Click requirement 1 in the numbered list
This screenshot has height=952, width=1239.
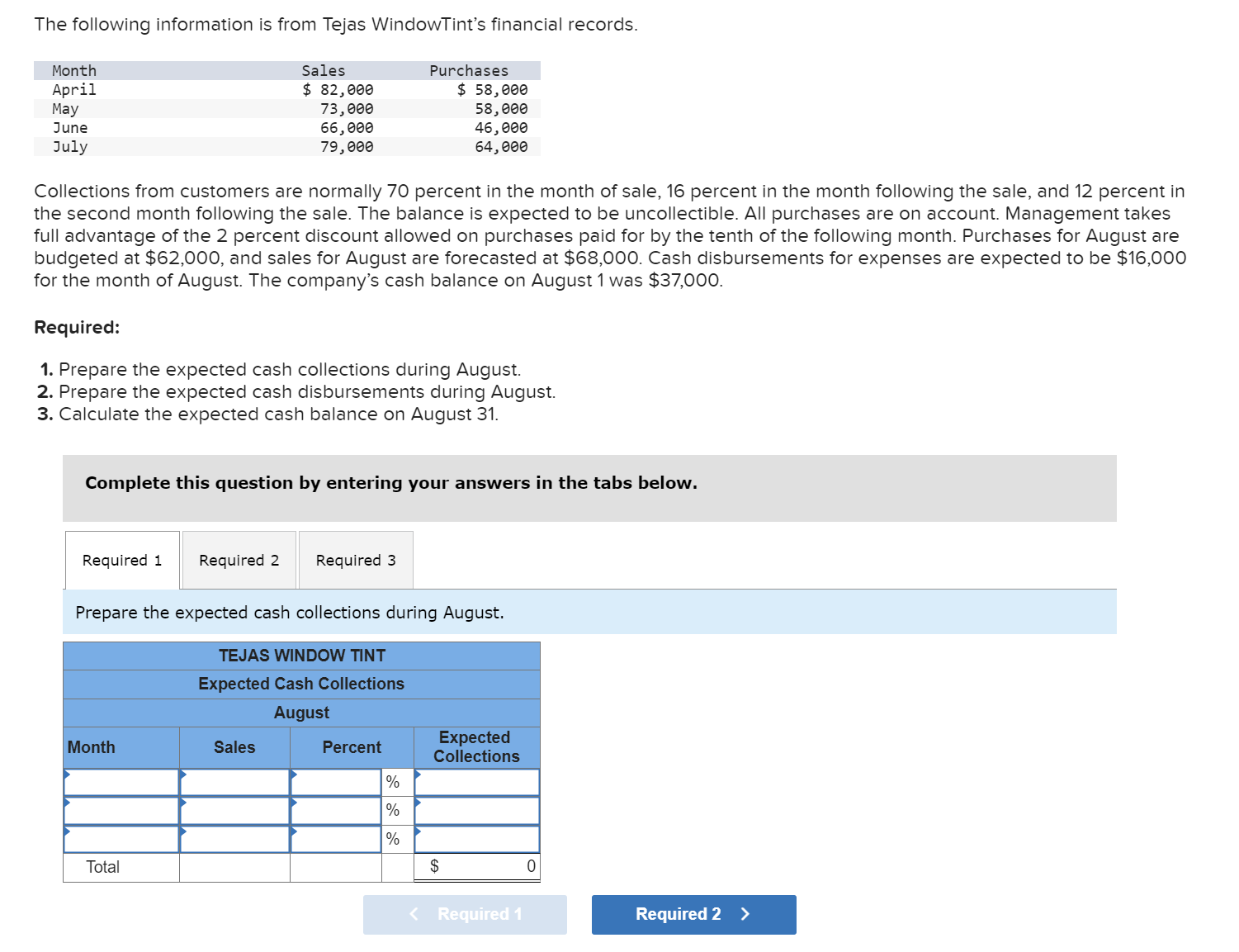coord(281,369)
